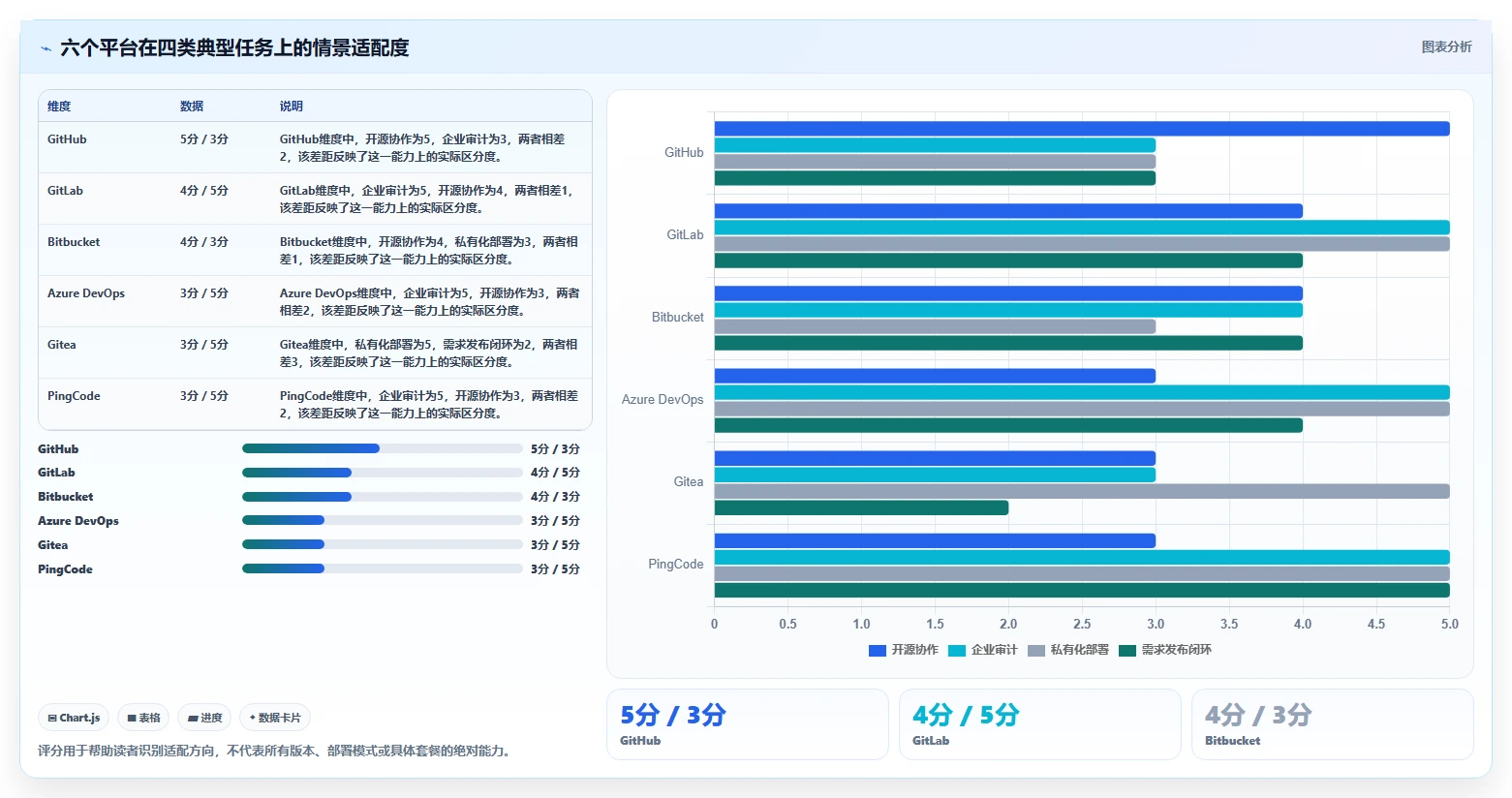
Task: Click the table description starting 'Azure DevOps维度中'
Action: tap(429, 301)
